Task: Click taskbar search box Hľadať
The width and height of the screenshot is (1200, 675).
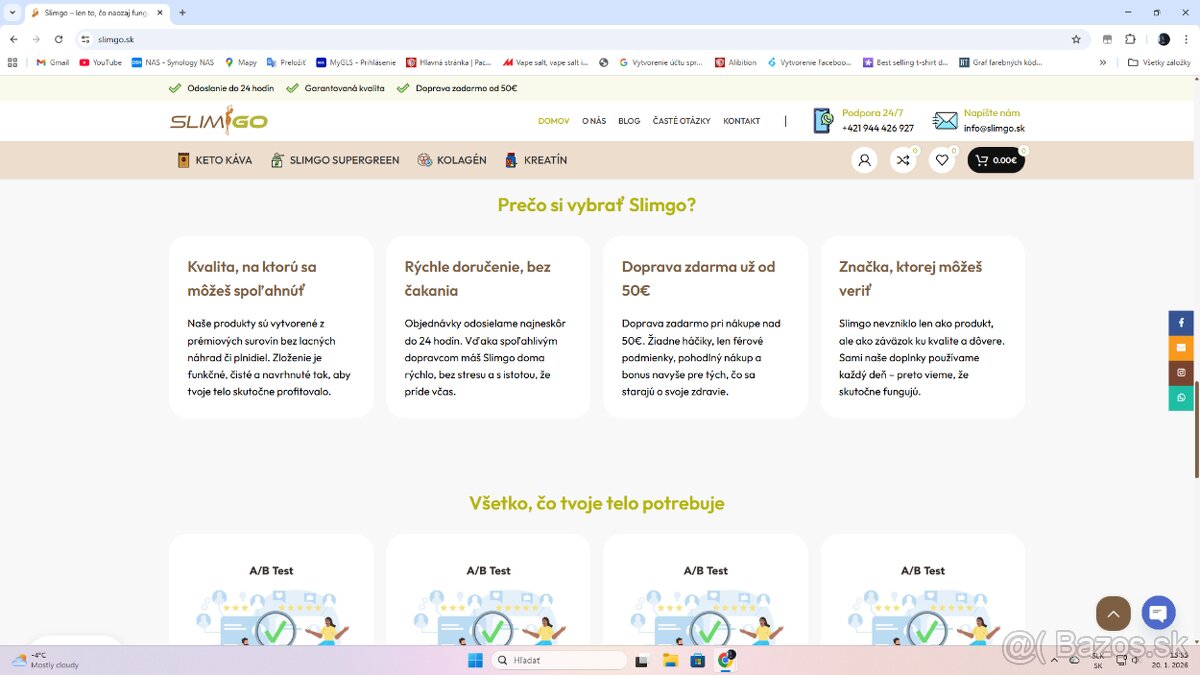Action: [560, 660]
